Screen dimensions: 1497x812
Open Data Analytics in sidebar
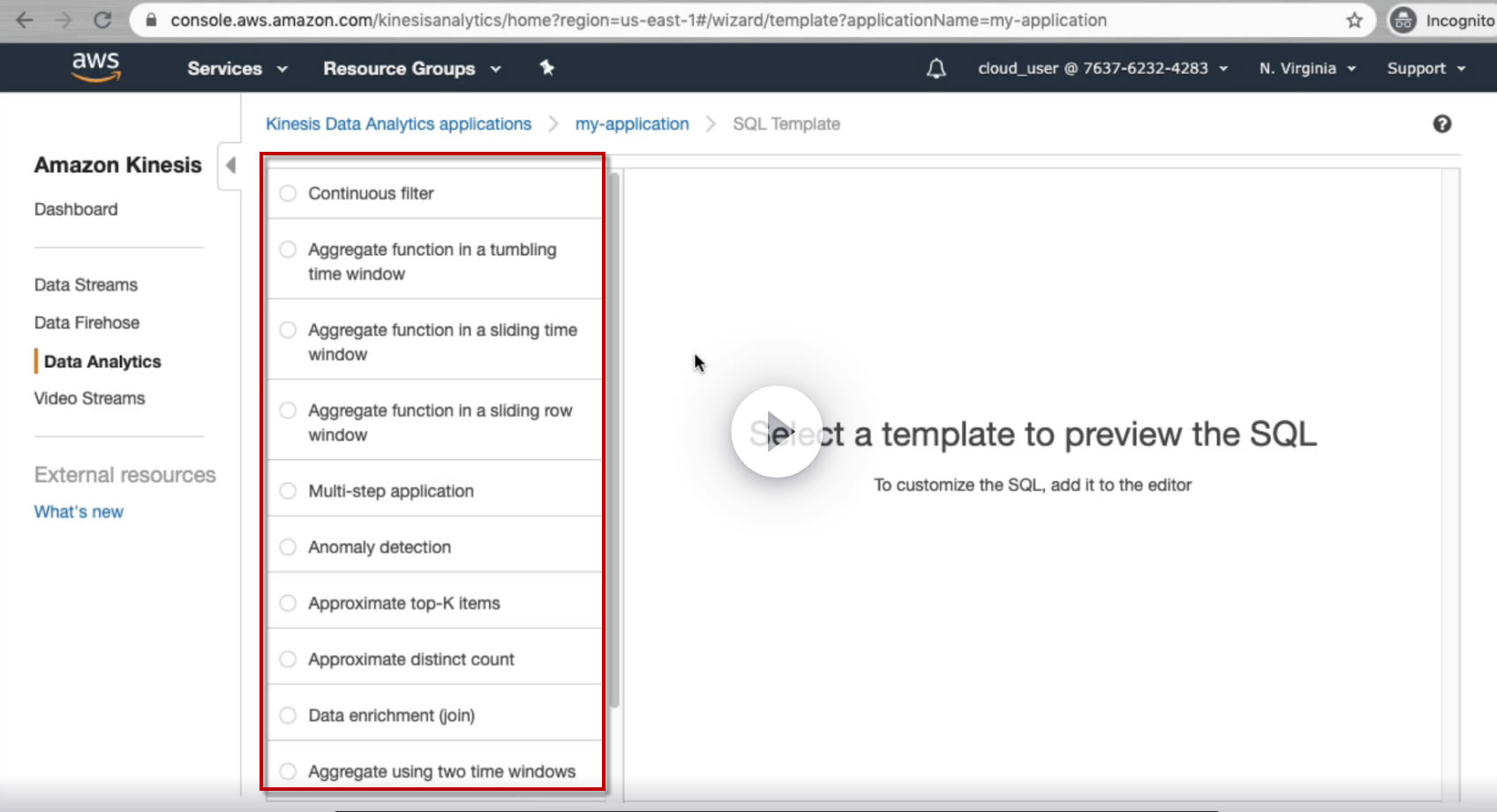(102, 362)
